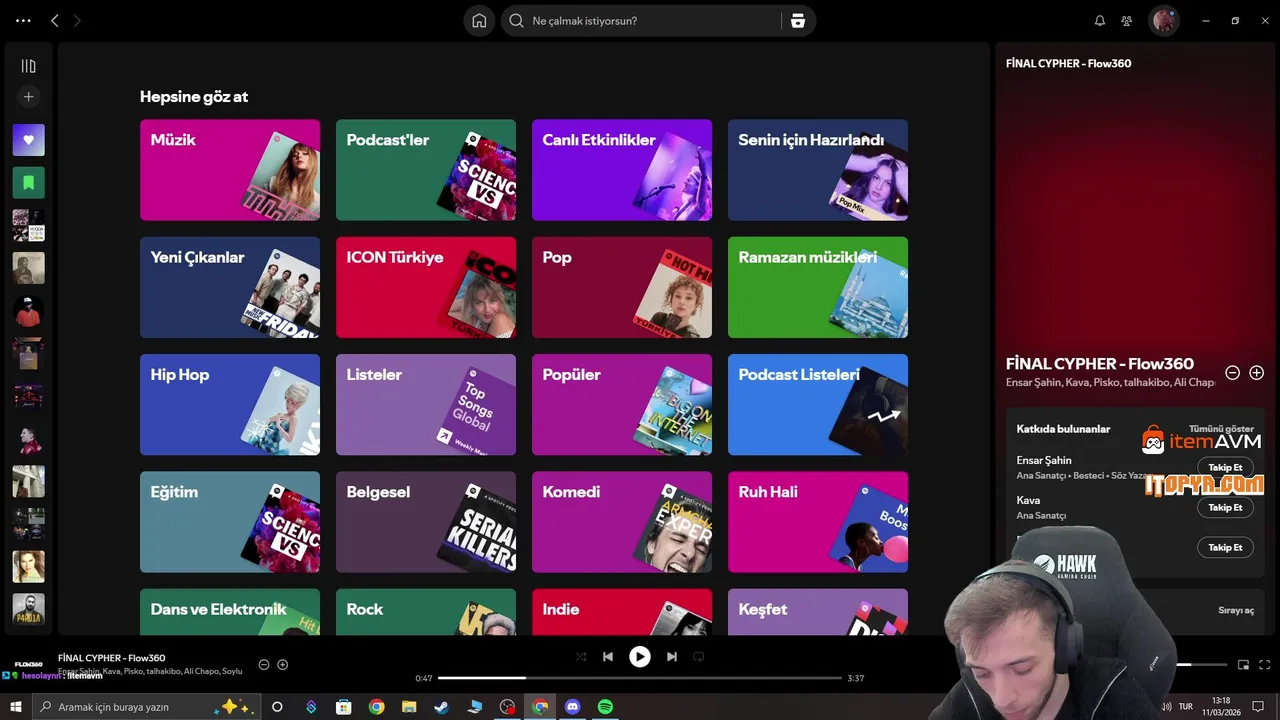Image resolution: width=1280 pixels, height=720 pixels.
Task: Open the profile avatar menu
Action: pyautogui.click(x=1163, y=21)
